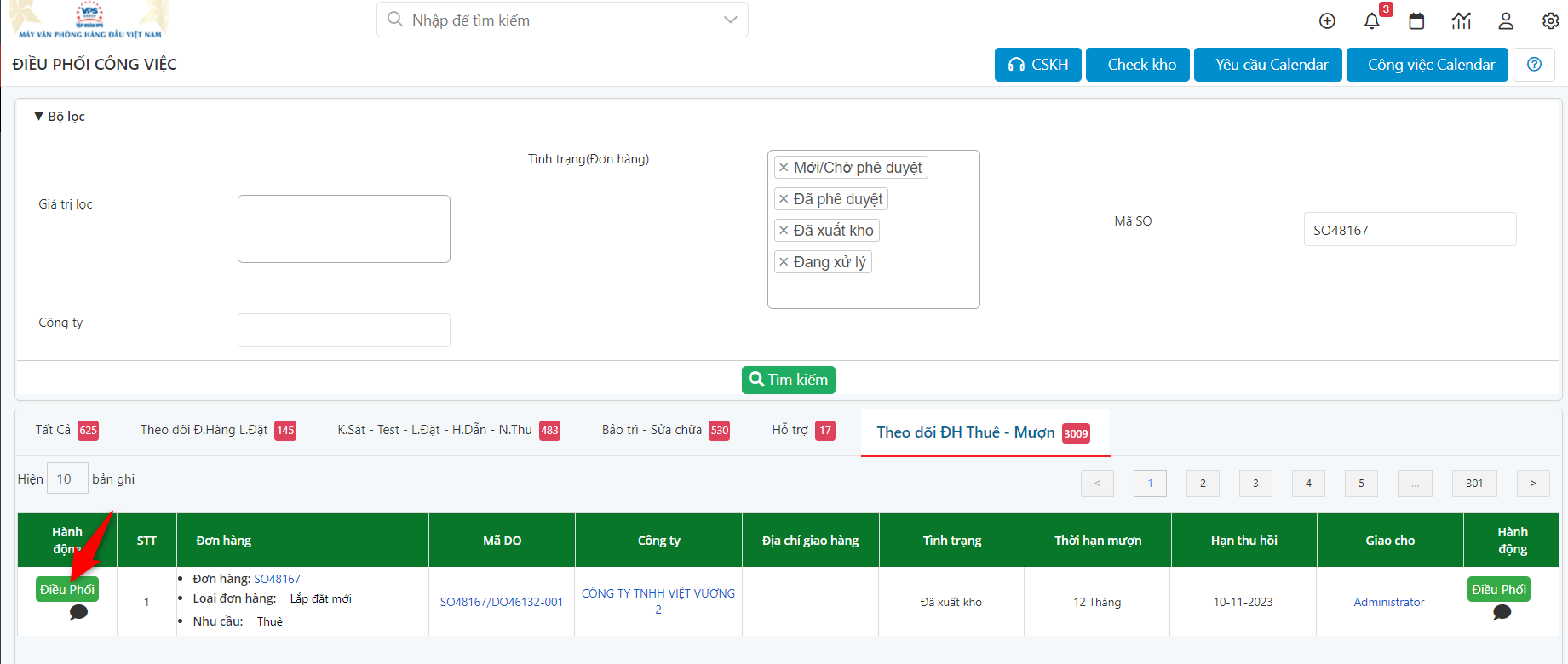Open comment bubble under left Điều Phối button

point(78,612)
